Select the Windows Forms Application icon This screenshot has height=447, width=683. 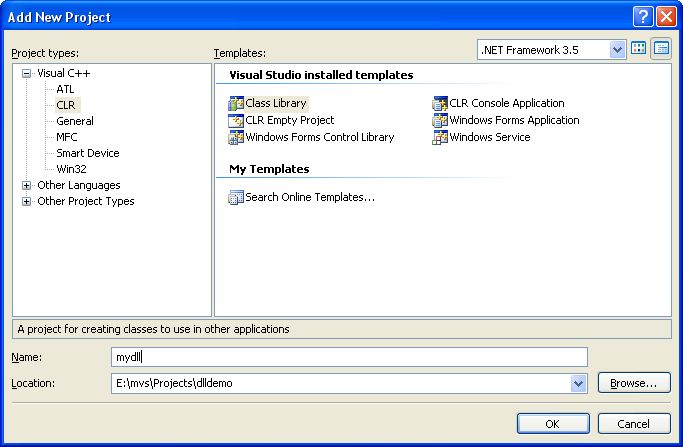point(440,120)
